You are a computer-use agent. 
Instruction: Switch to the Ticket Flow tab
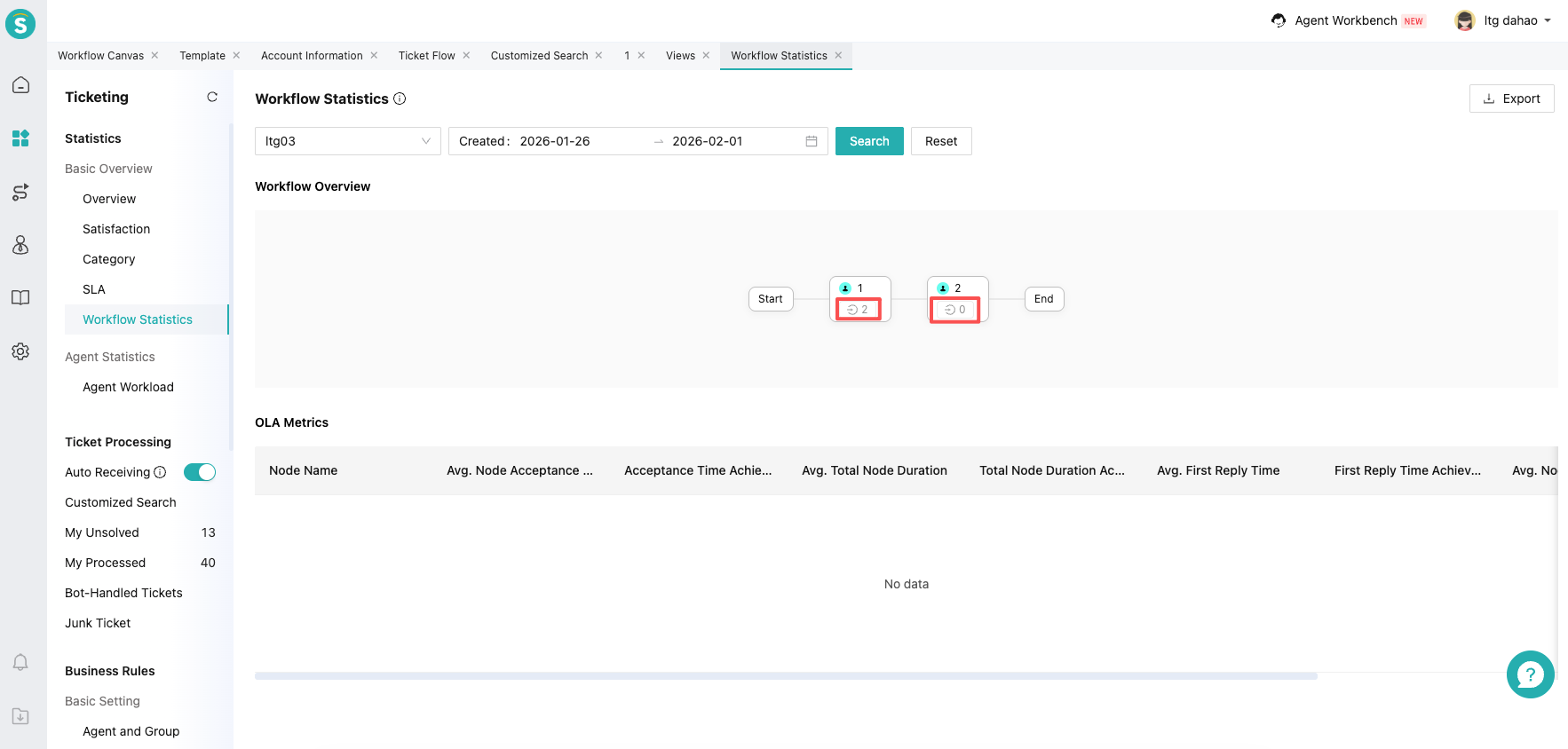point(426,55)
